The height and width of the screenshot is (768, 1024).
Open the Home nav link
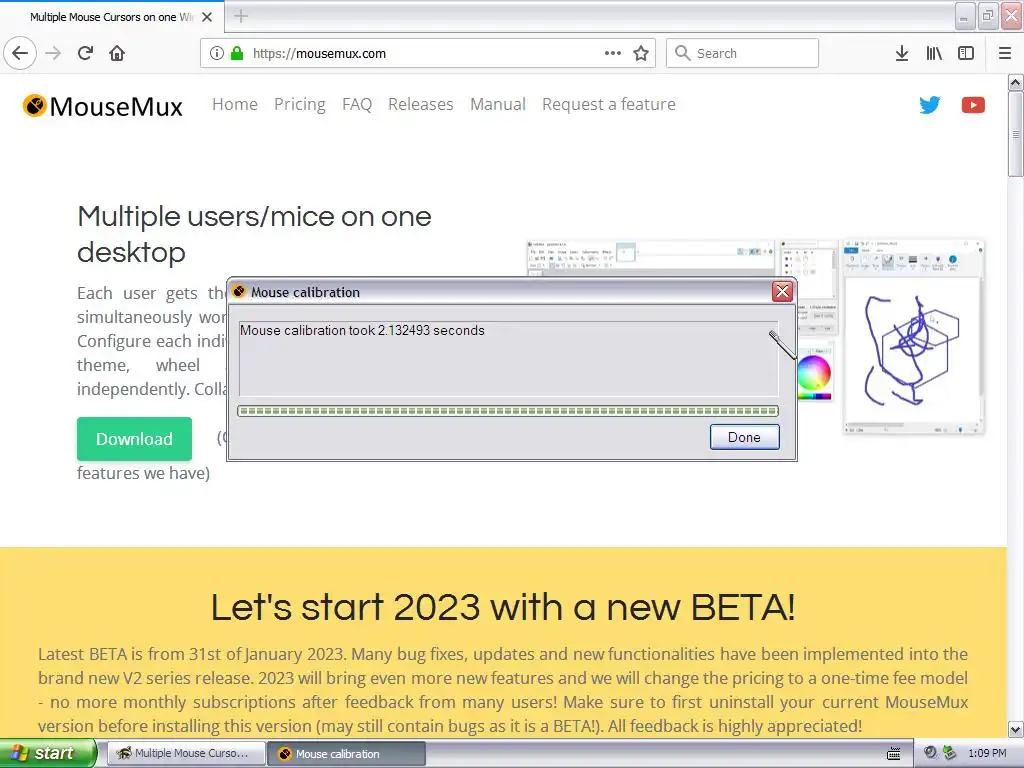tap(234, 104)
